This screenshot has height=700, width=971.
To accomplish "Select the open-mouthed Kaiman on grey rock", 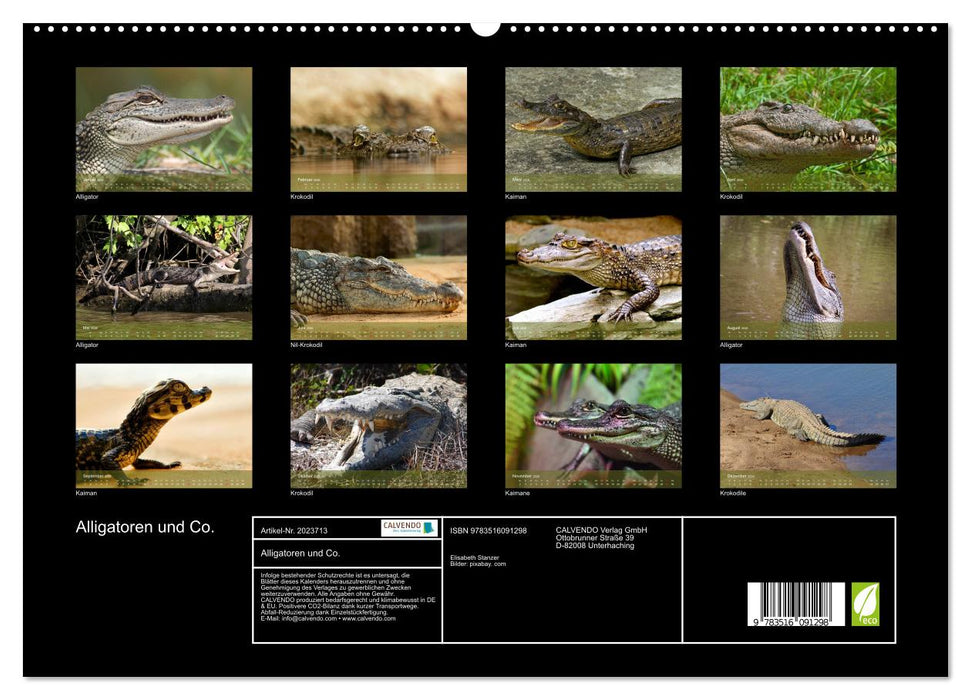I will pos(593,129).
